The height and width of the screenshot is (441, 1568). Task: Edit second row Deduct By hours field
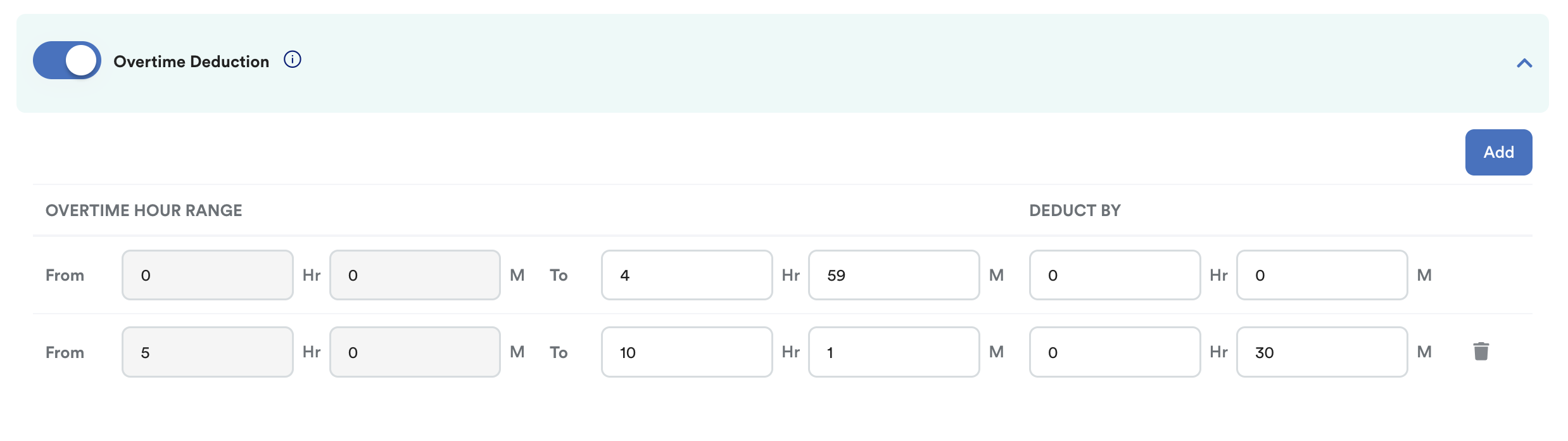pyautogui.click(x=1115, y=352)
